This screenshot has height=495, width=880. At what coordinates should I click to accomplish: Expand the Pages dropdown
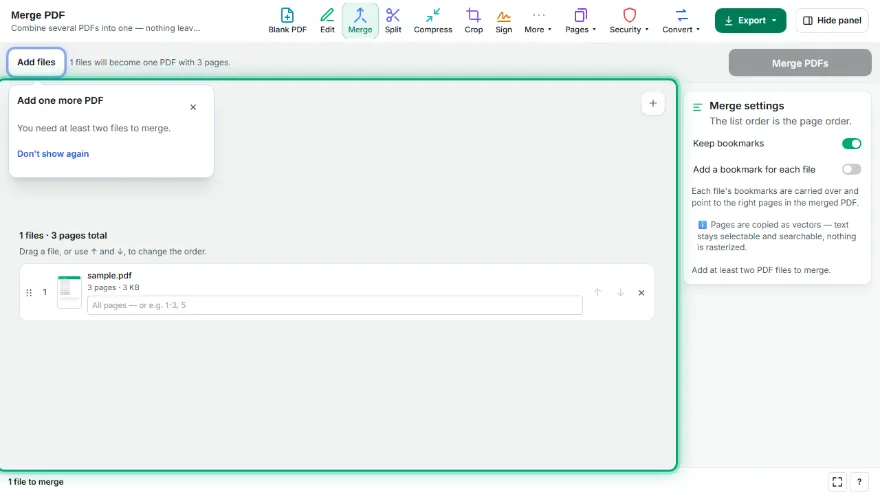(580, 21)
